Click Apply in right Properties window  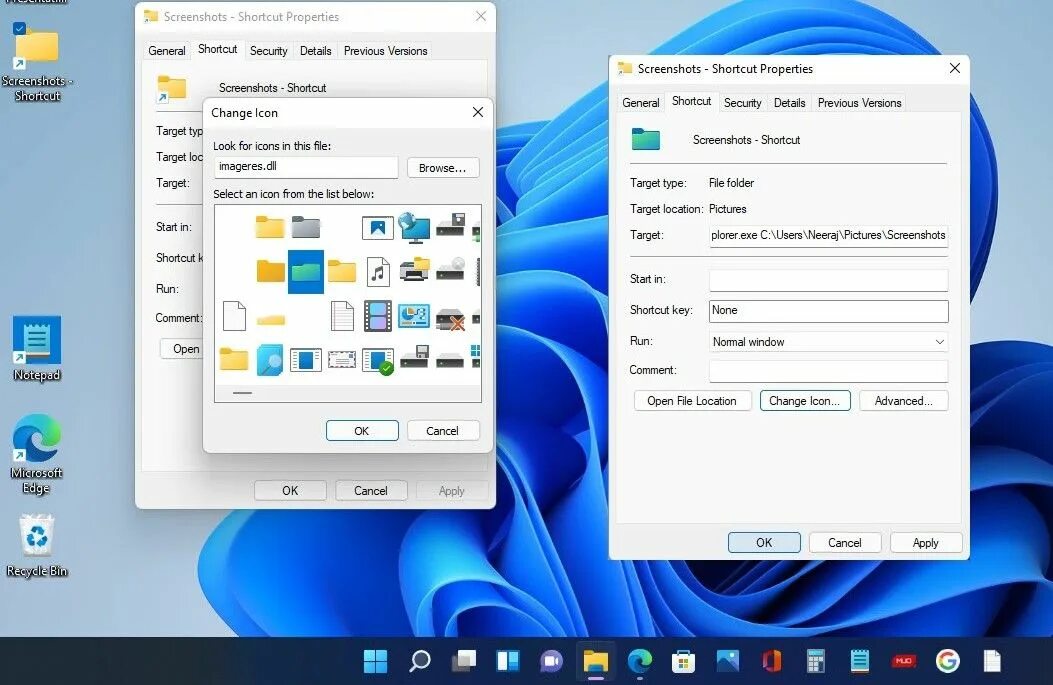coord(925,543)
